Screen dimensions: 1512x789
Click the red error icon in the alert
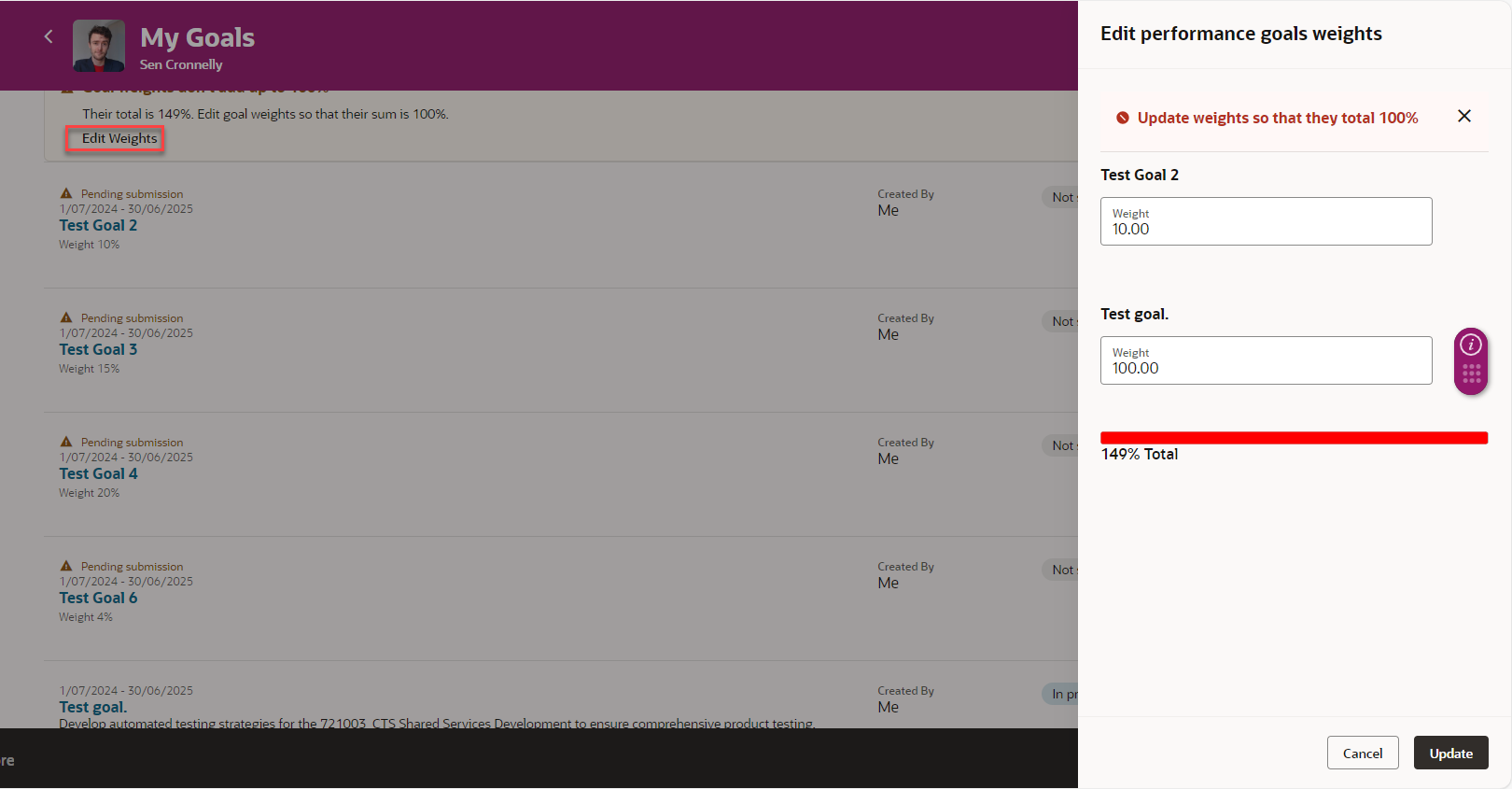[1123, 118]
